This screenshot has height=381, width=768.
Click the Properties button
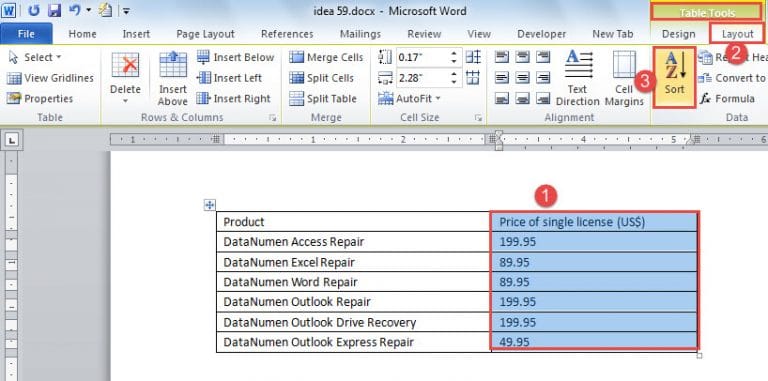[40, 98]
